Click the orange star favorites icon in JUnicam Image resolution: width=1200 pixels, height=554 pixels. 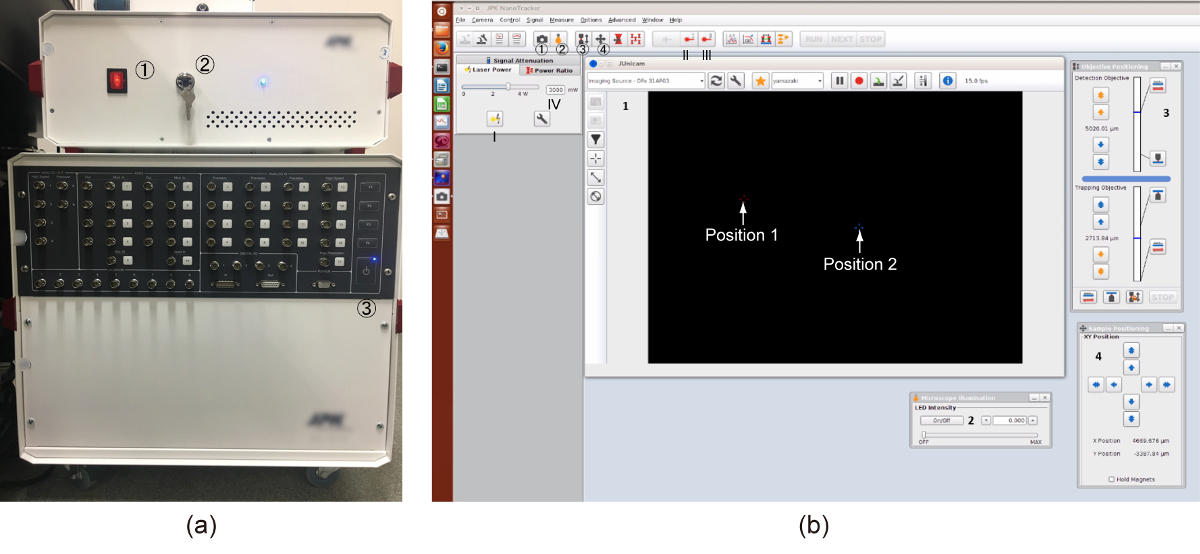click(x=760, y=80)
